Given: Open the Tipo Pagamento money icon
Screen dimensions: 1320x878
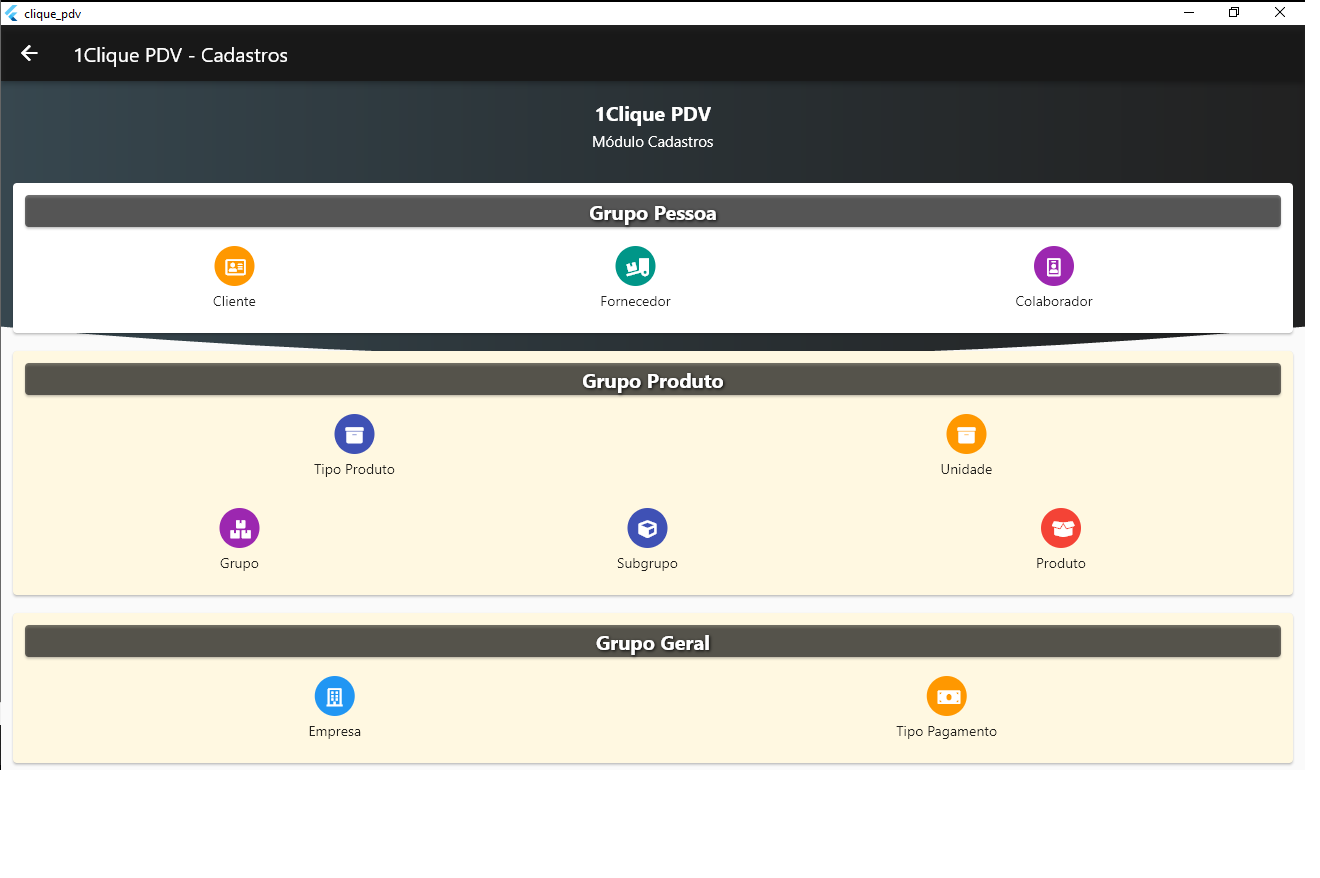Looking at the screenshot, I should 946,696.
